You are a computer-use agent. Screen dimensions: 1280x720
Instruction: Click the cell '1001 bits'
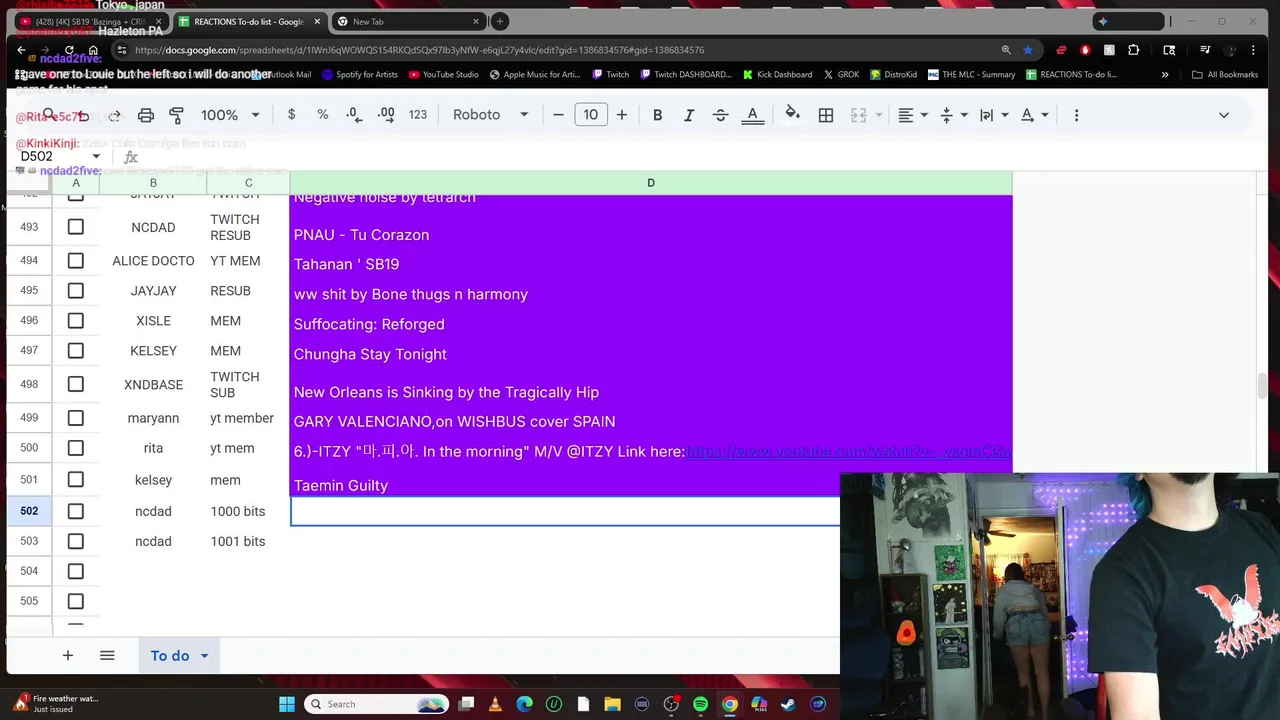coord(248,541)
